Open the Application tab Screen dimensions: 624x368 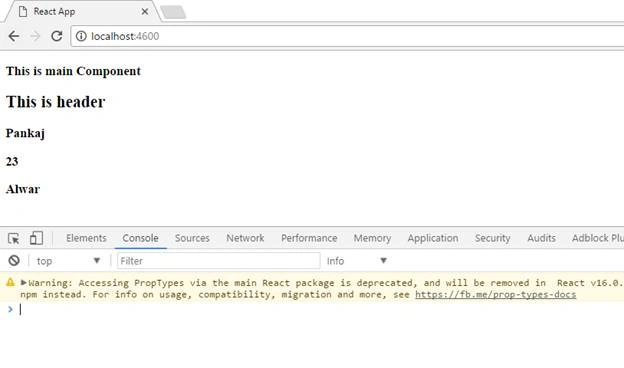pos(433,238)
